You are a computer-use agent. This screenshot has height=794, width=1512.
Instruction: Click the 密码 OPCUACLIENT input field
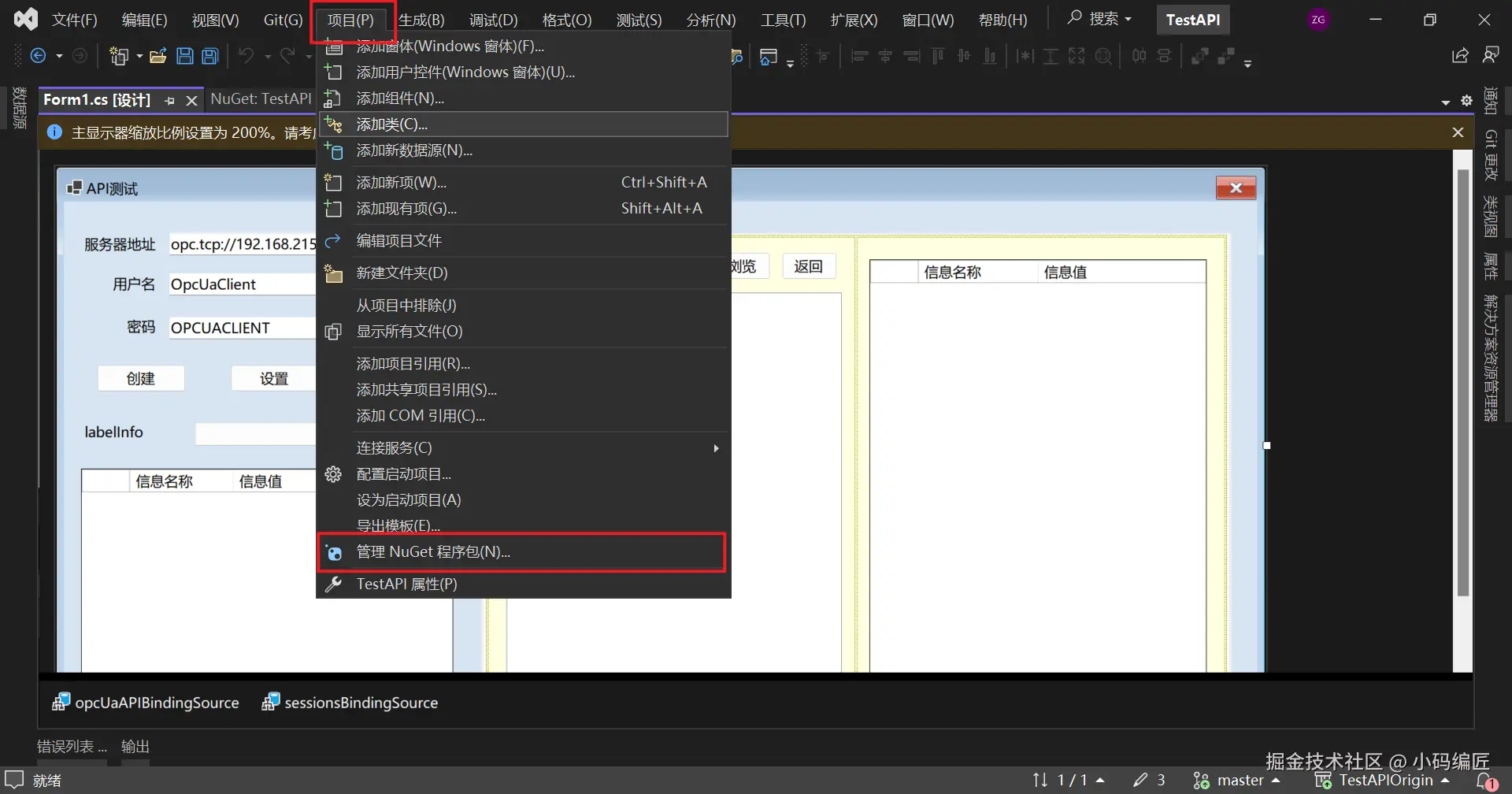(x=243, y=328)
